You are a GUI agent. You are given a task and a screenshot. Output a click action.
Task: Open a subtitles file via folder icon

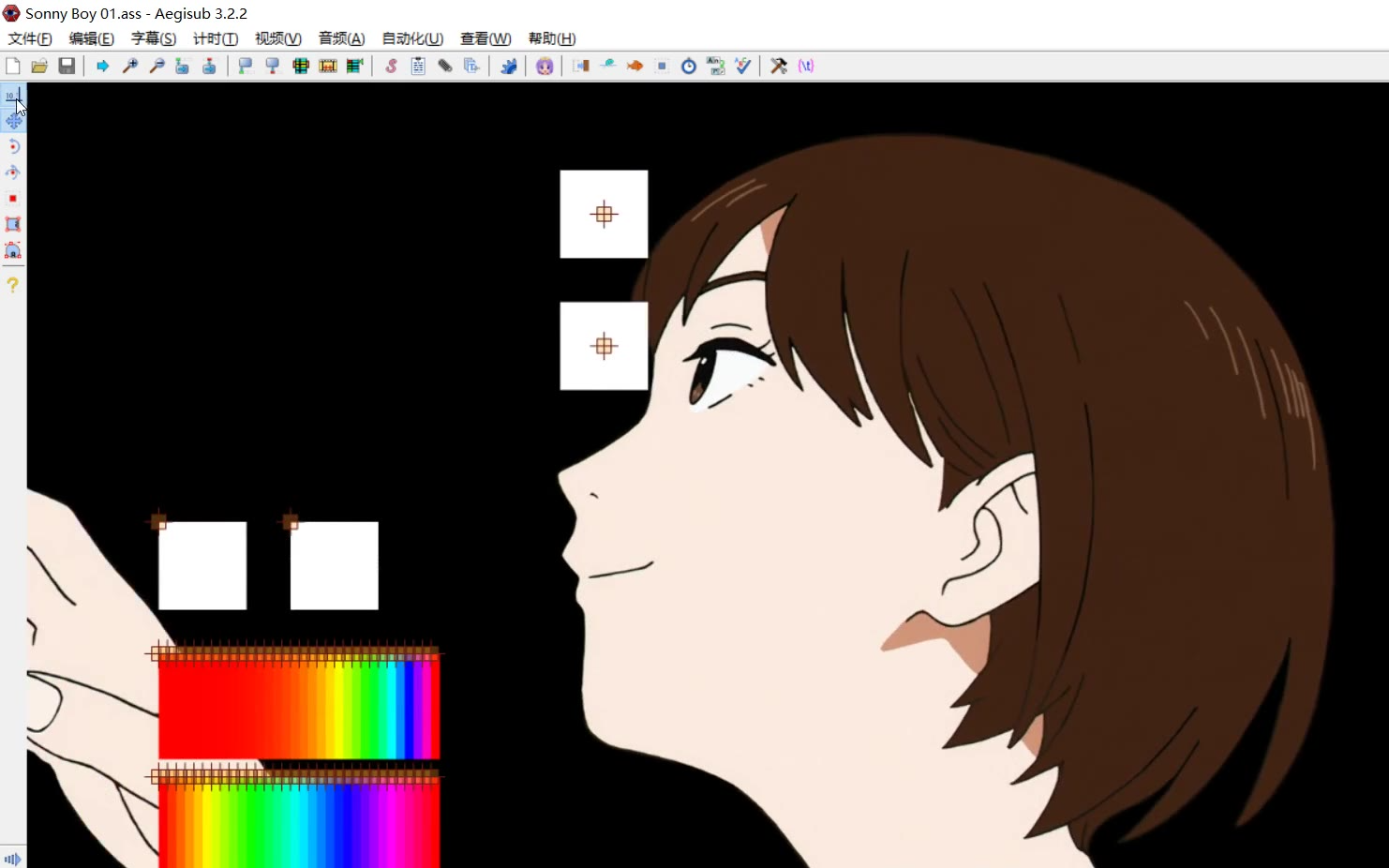coord(39,66)
